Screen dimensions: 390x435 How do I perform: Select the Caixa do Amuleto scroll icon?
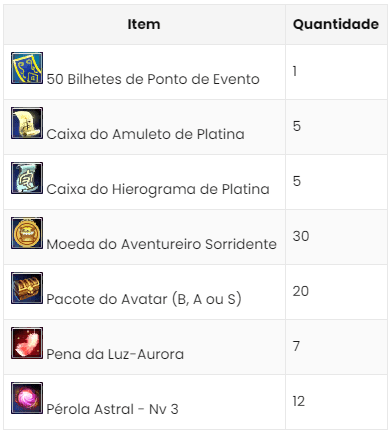[27, 123]
